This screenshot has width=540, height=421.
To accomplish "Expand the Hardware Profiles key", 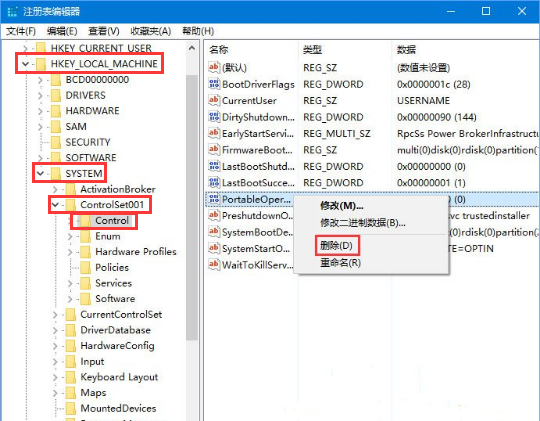I will click(x=70, y=252).
